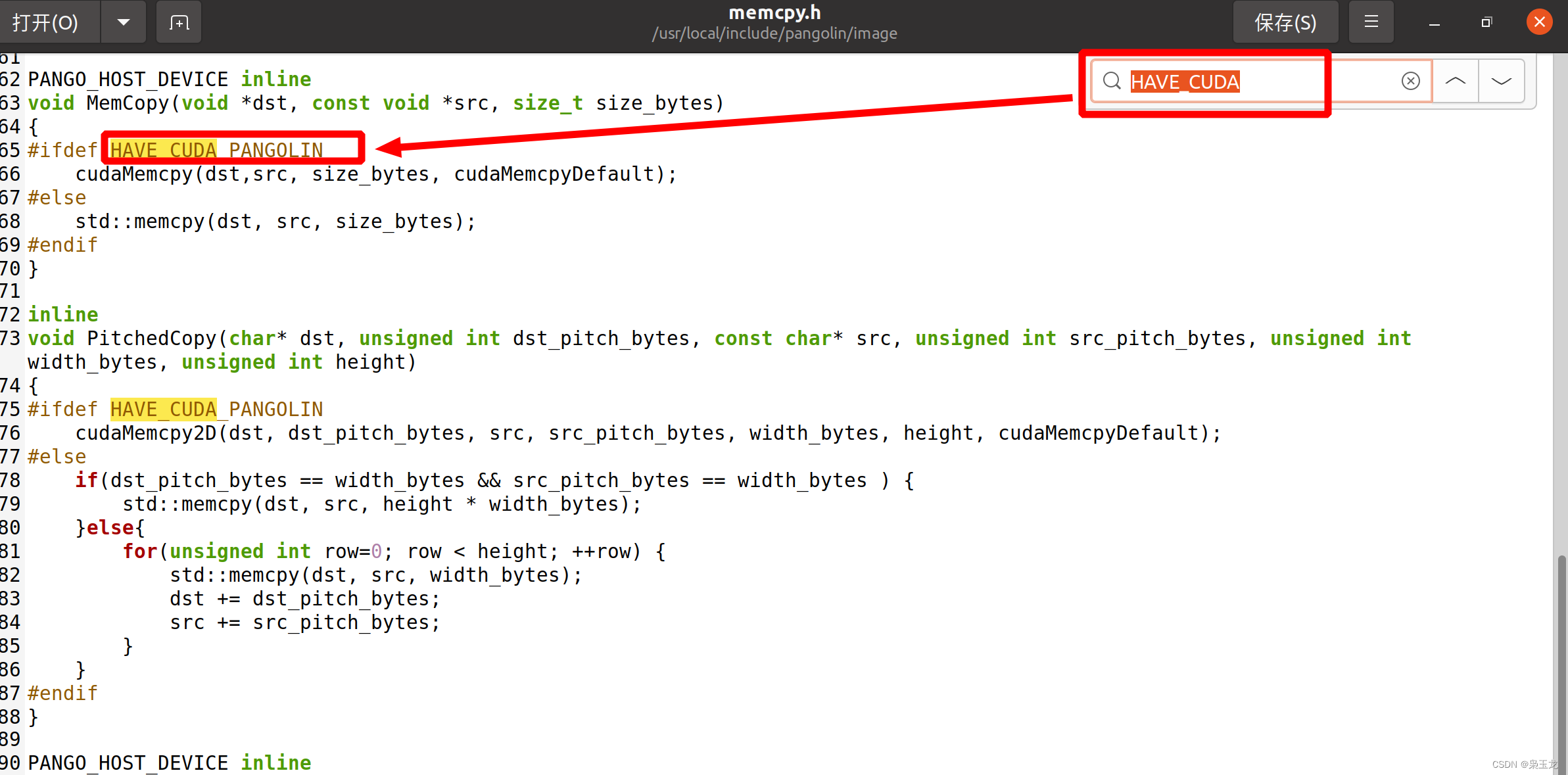1568x775 pixels.
Task: Click the save button 保存(S)
Action: coord(1284,22)
